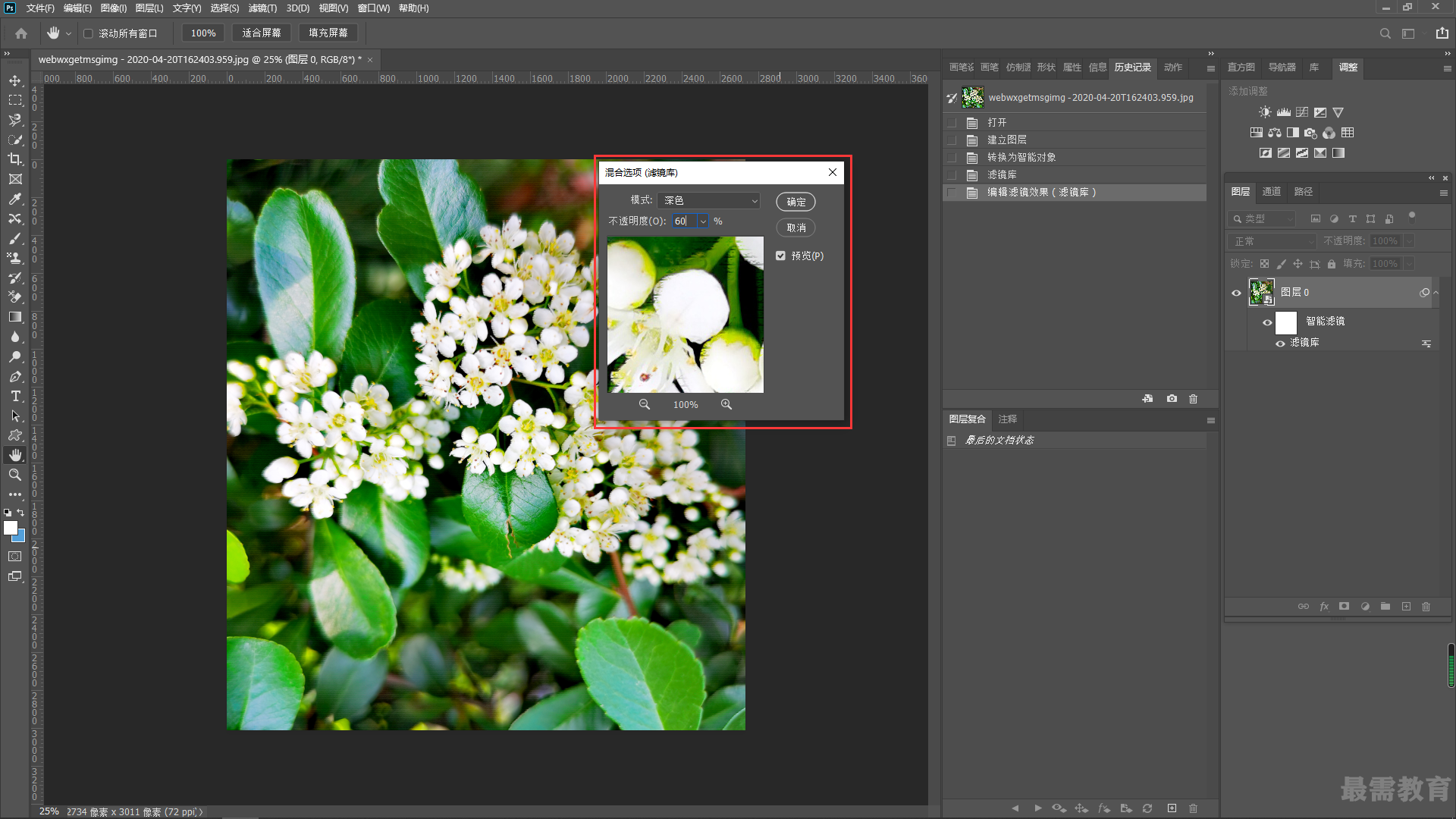1456x819 pixels.
Task: Create new snapshot in History panel
Action: click(x=1172, y=398)
